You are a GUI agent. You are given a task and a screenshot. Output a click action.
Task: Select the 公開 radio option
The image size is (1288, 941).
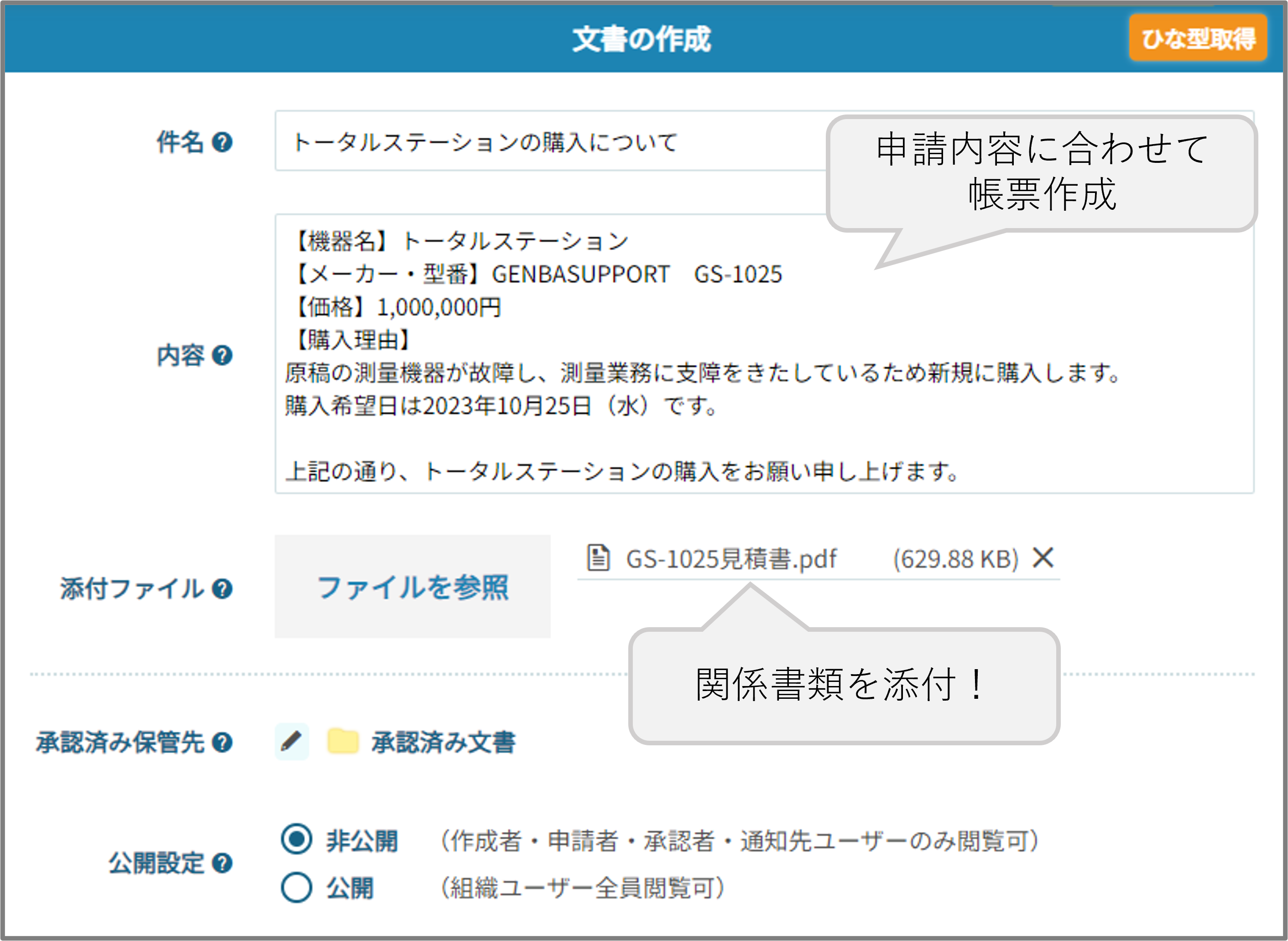pos(296,888)
